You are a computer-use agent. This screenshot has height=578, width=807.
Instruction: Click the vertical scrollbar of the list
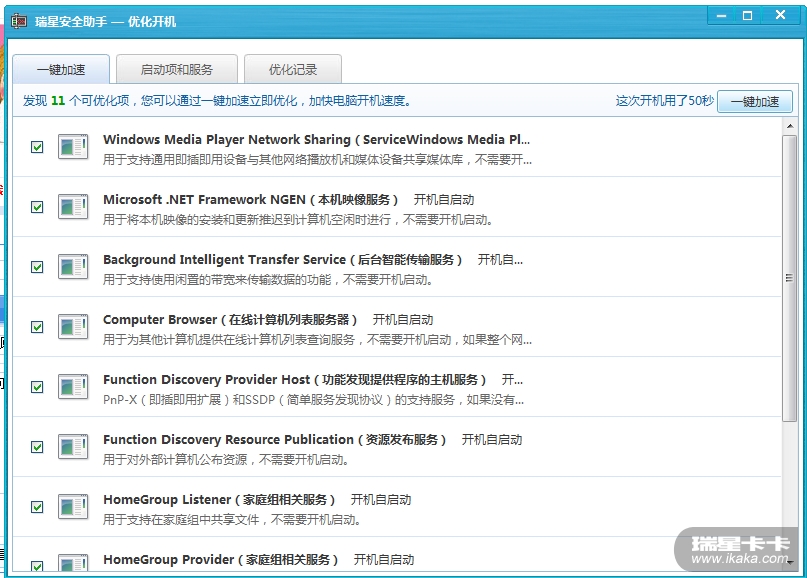click(790, 280)
